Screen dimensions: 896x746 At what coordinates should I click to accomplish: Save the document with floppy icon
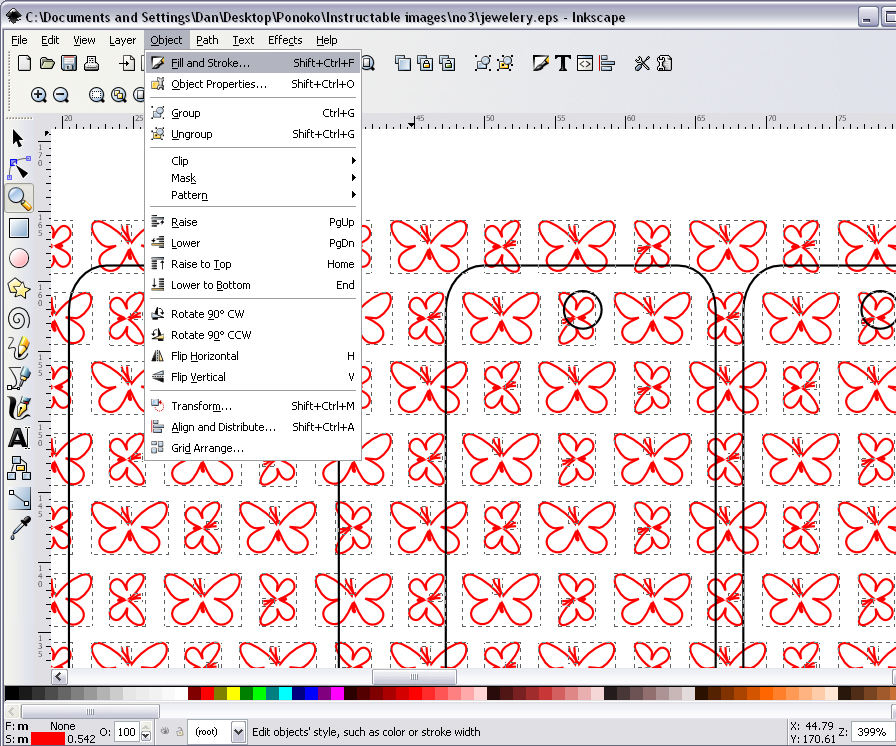[x=69, y=63]
